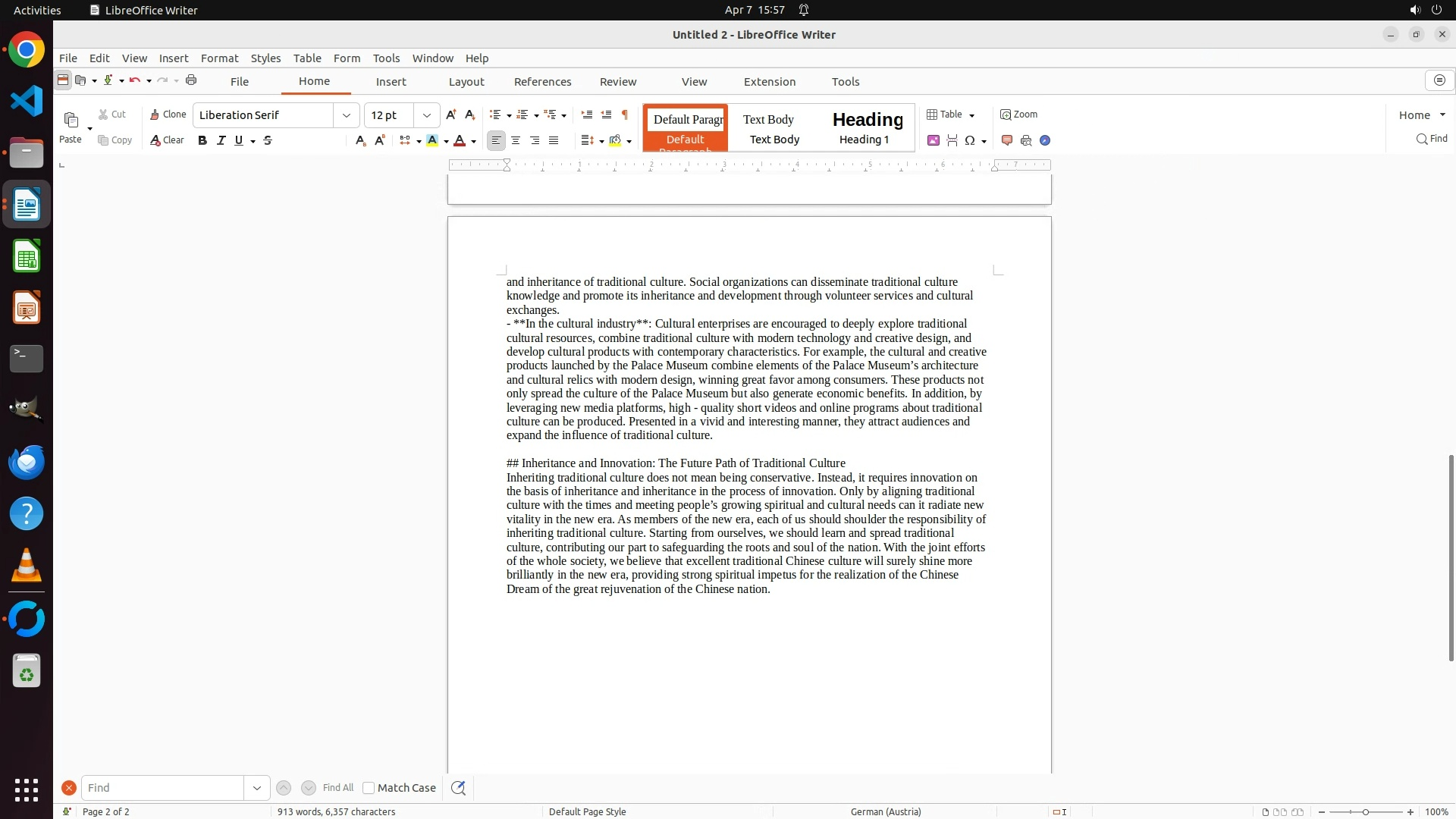Center align the paragraph
1456x819 pixels.
pos(516,140)
